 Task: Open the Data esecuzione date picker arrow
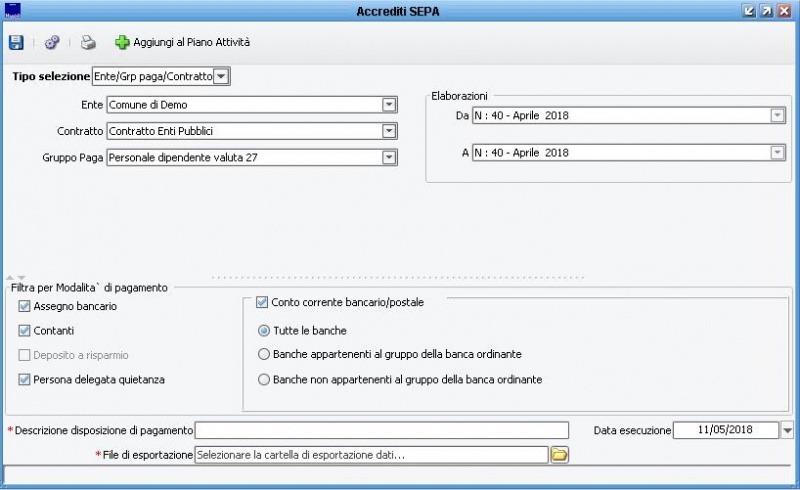point(787,430)
